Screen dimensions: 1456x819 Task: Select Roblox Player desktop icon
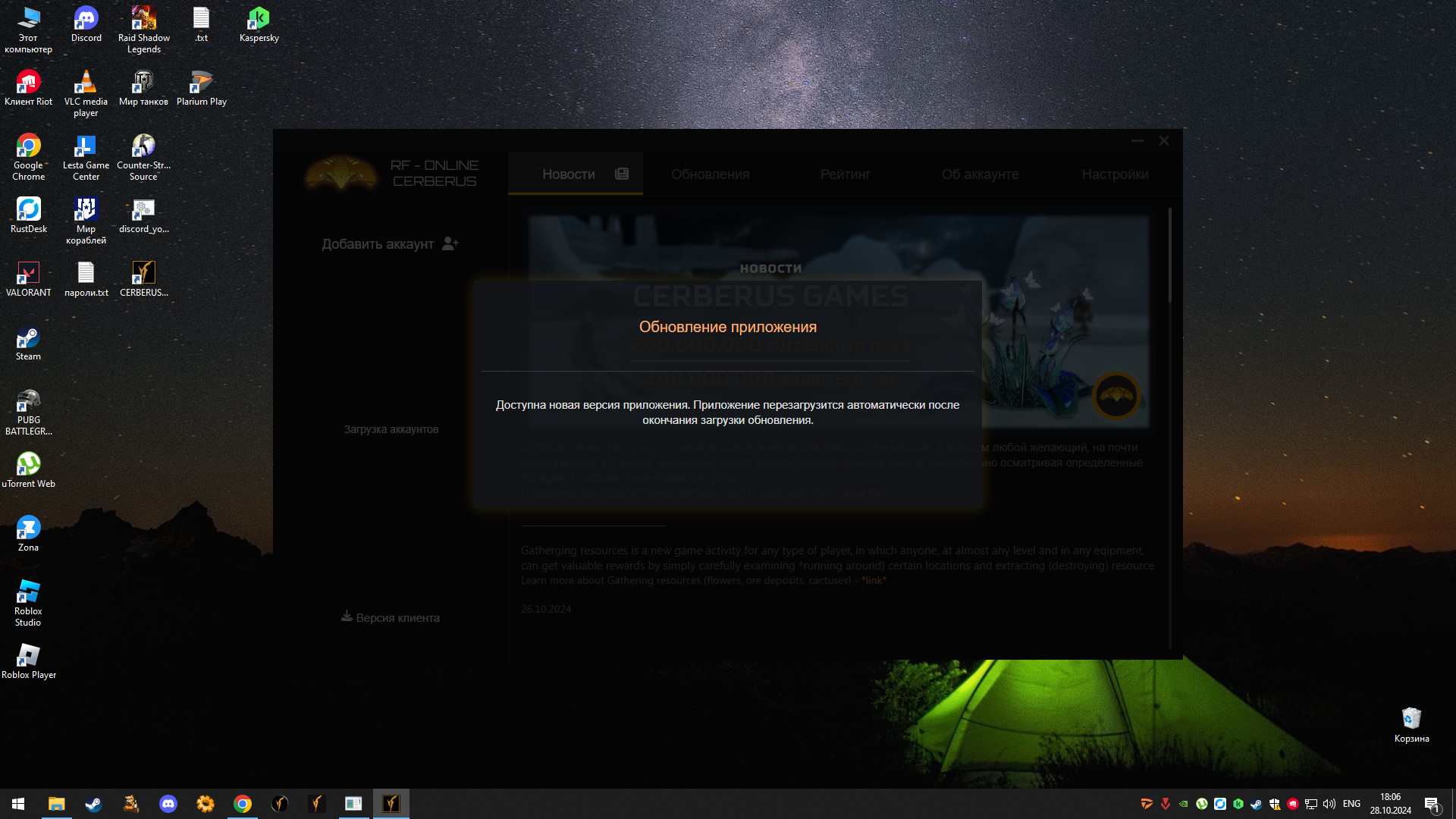coord(28,662)
